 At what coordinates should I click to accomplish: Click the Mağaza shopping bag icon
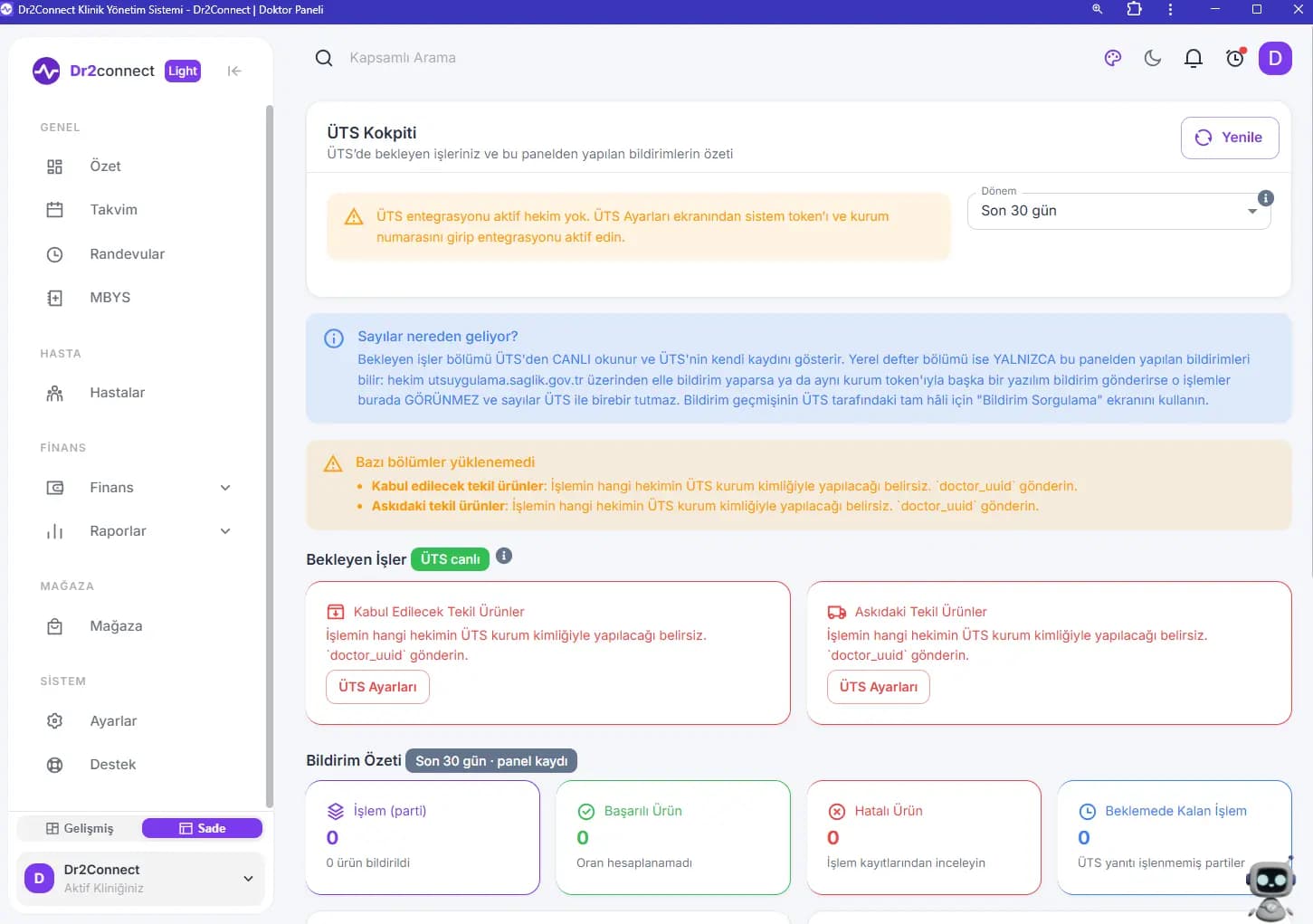point(54,626)
